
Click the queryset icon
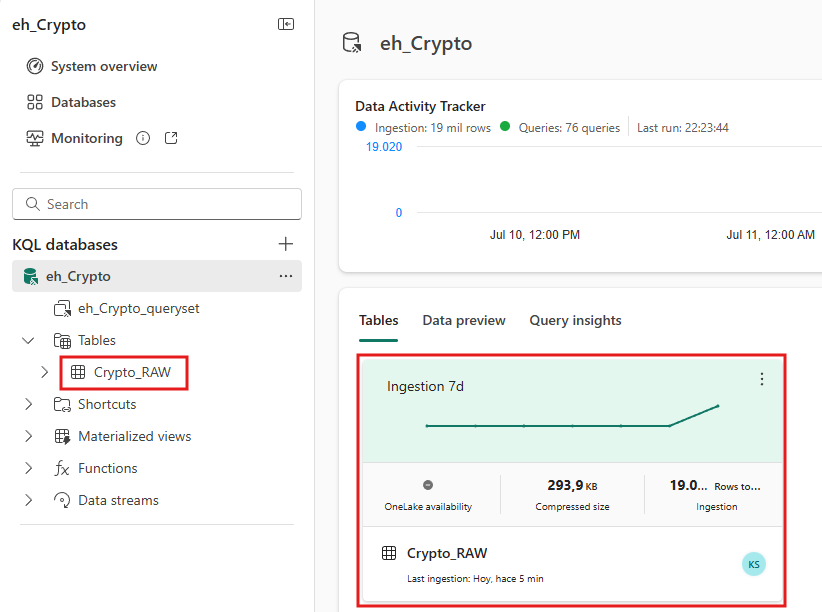62,309
